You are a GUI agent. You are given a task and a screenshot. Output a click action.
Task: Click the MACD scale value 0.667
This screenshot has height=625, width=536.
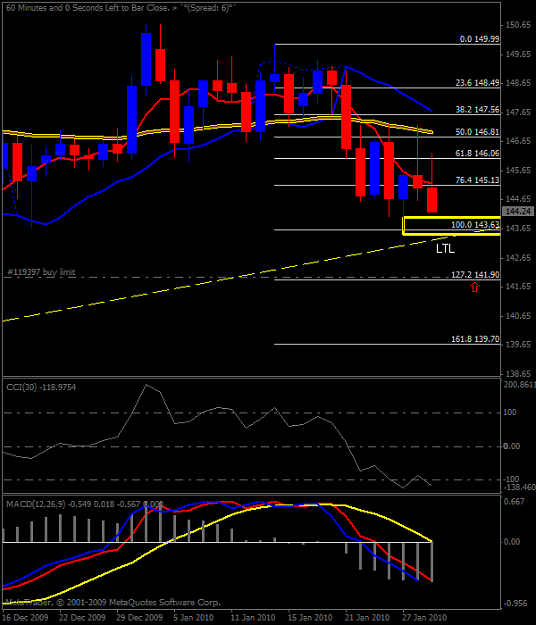pos(514,501)
